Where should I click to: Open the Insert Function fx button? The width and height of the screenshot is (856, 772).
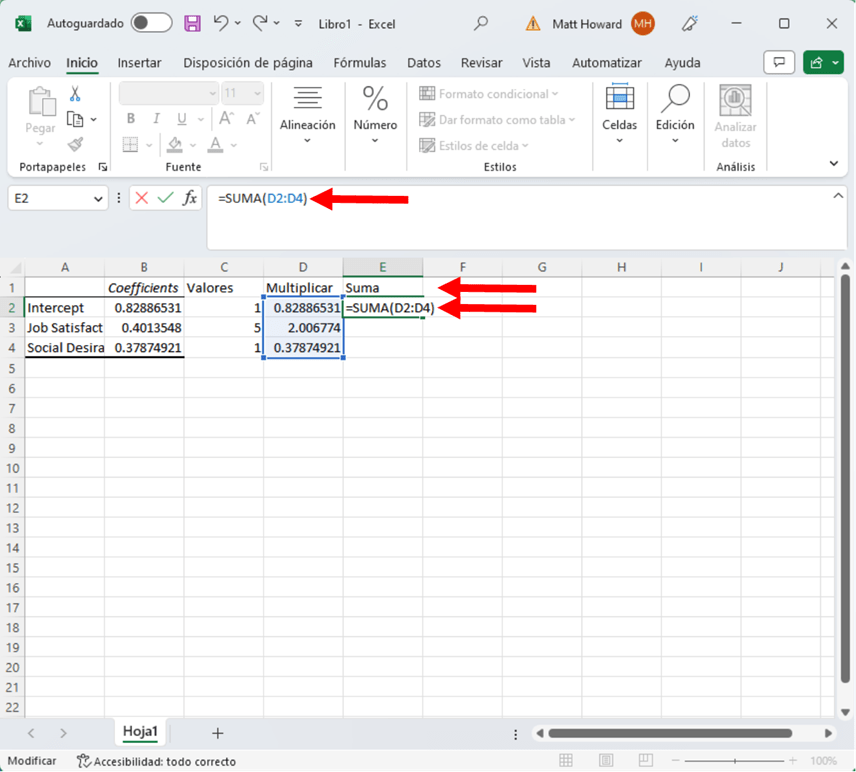click(189, 198)
